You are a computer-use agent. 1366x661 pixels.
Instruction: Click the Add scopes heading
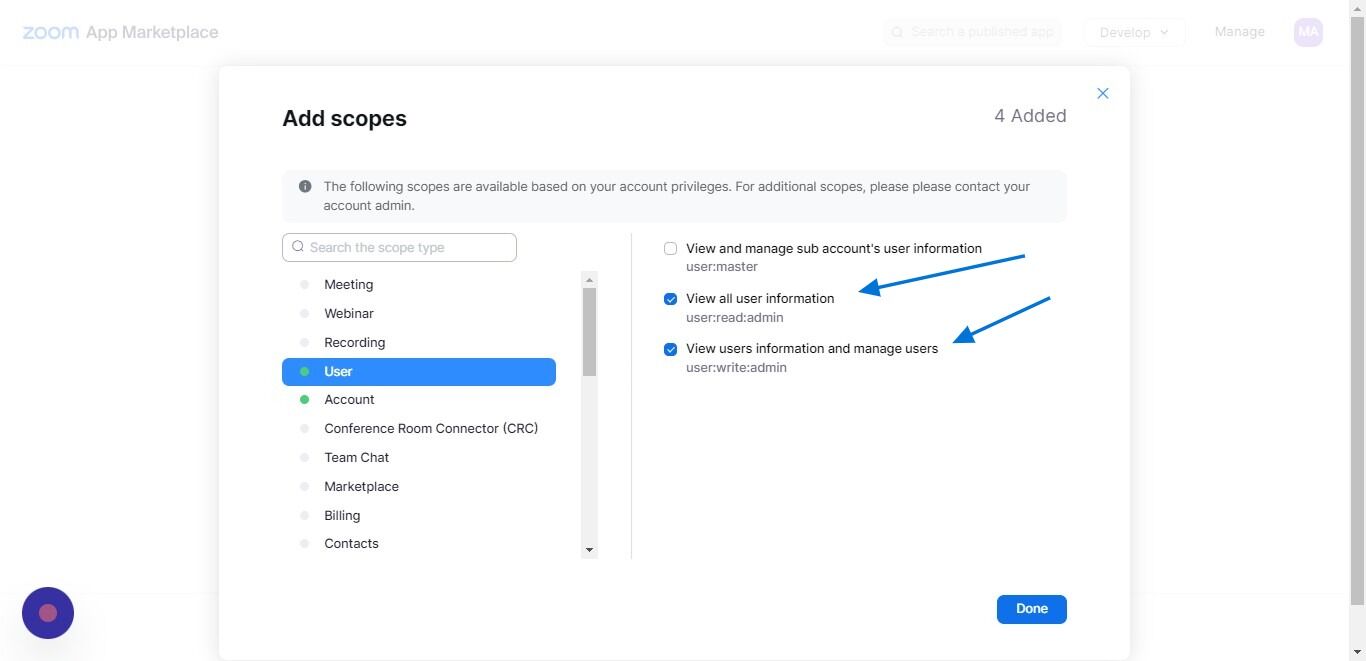344,118
